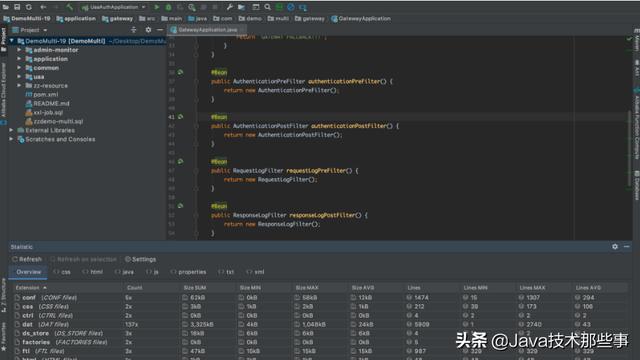
Task: Click the gateway module breadcrumb
Action: 118,18
